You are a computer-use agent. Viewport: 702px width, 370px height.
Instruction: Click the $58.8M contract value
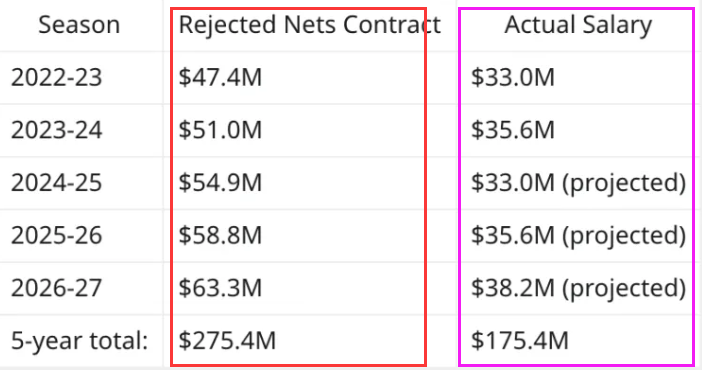(x=220, y=235)
